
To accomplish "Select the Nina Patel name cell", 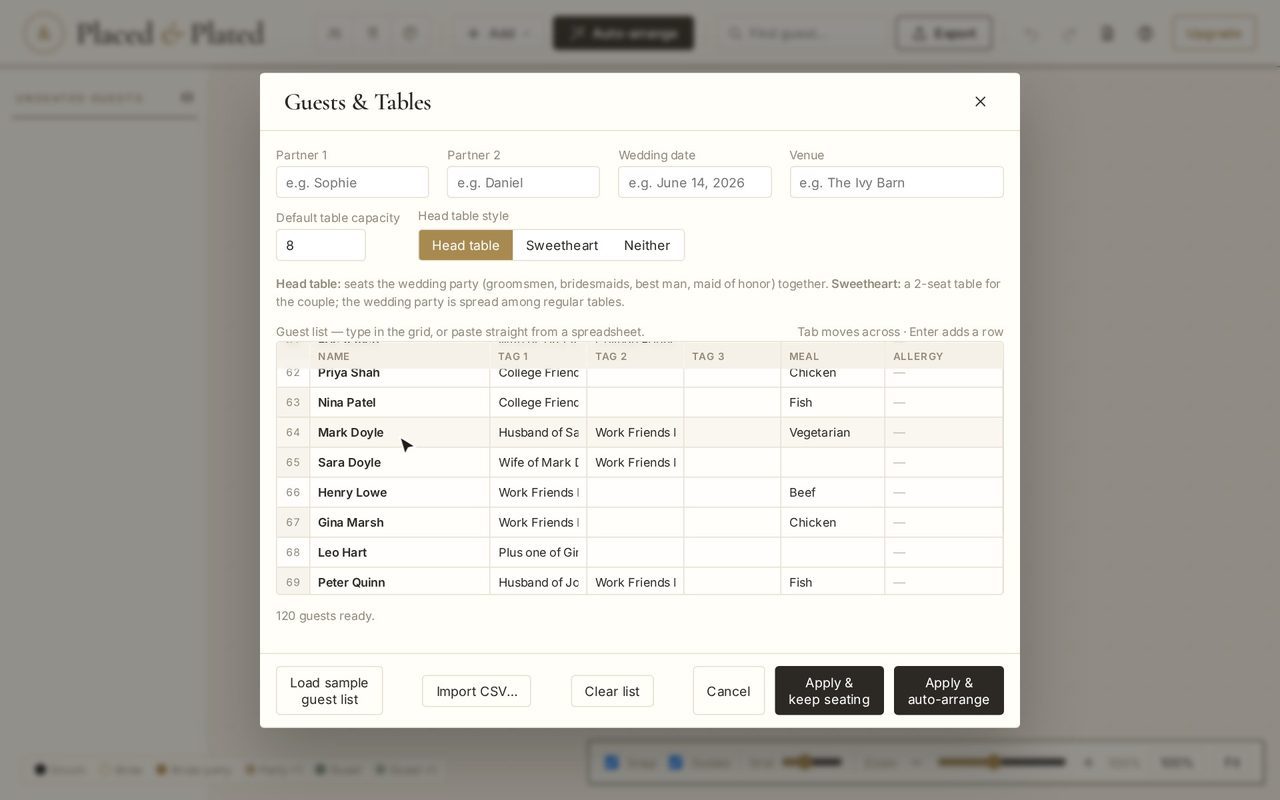I will (400, 402).
